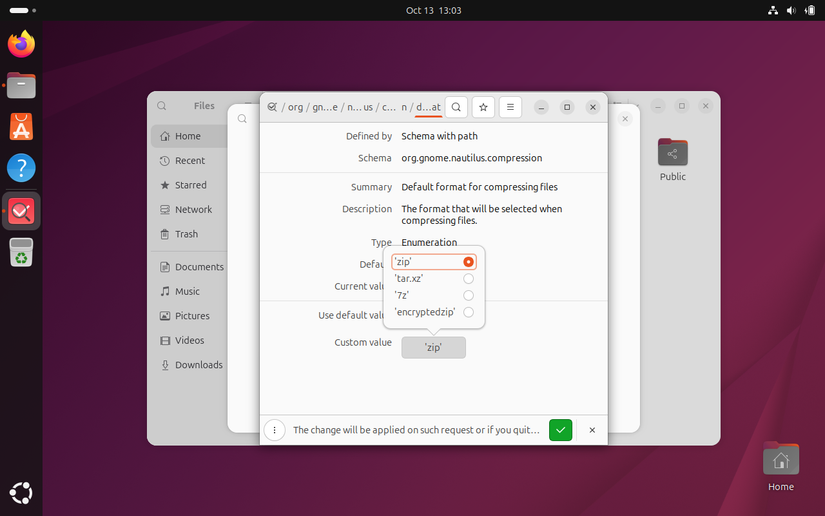Click dconf root path icon
The height and width of the screenshot is (516, 825).
click(x=272, y=107)
